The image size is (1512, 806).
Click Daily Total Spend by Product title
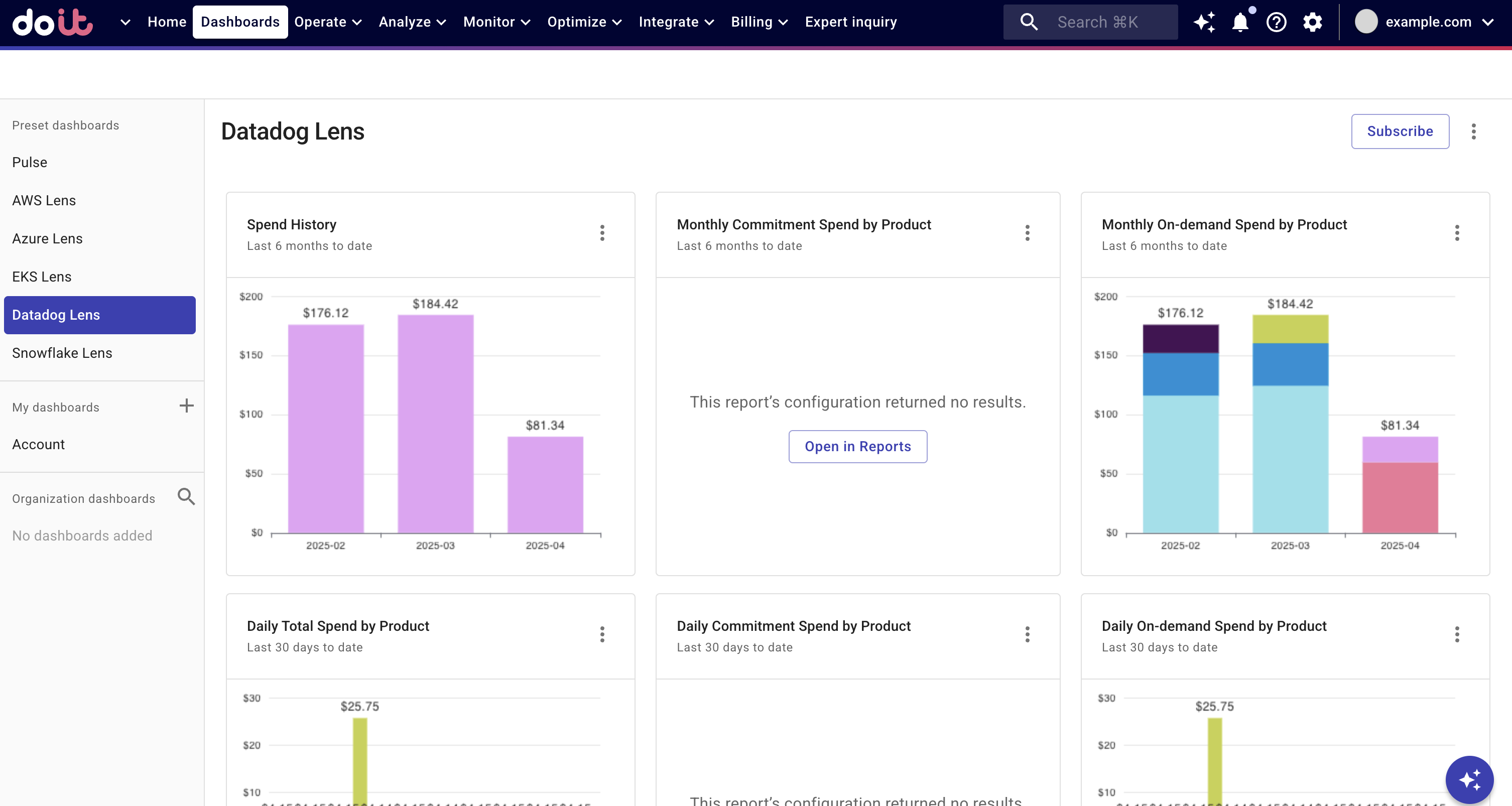coord(338,626)
